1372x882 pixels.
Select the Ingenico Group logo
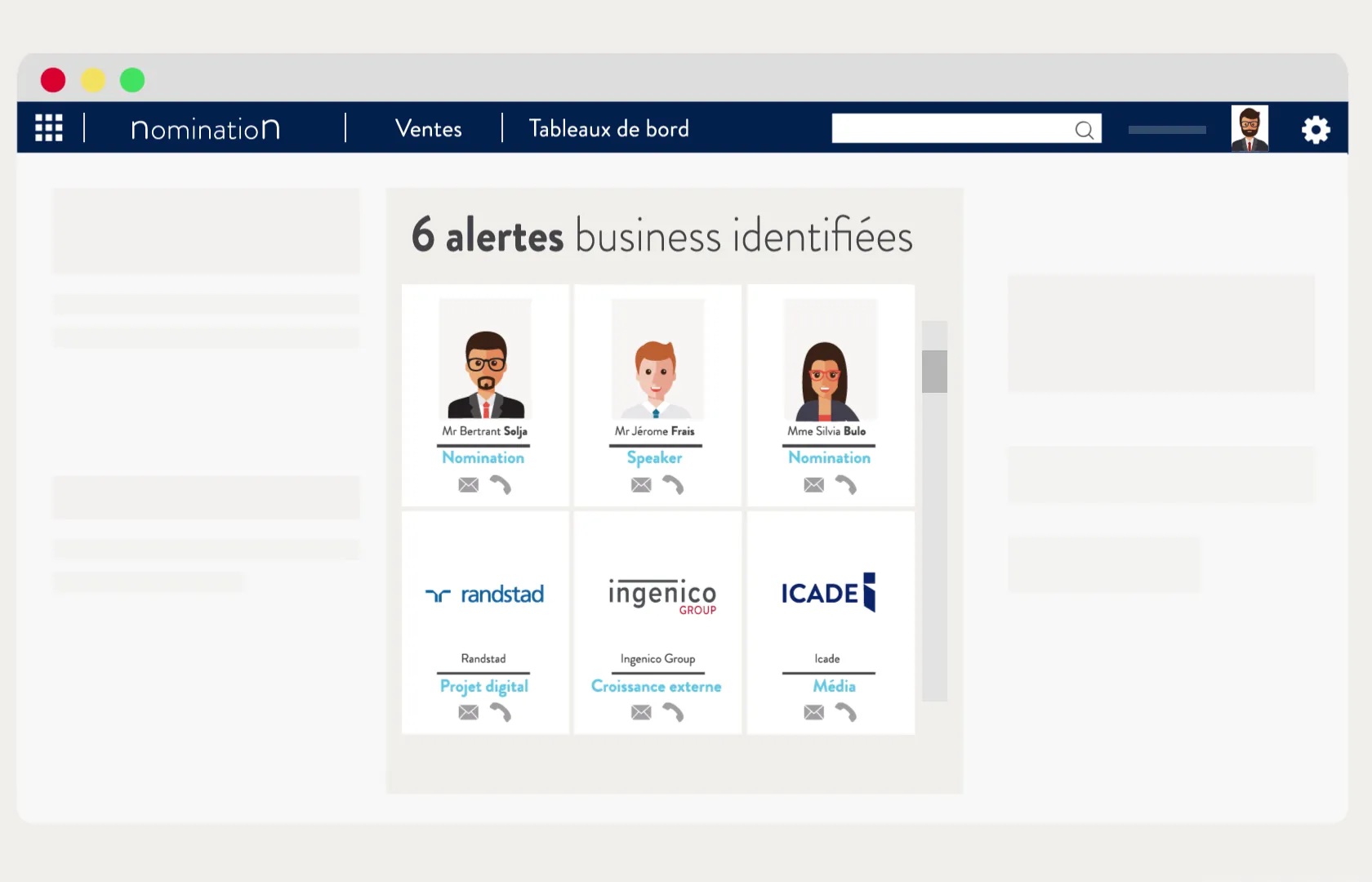662,596
